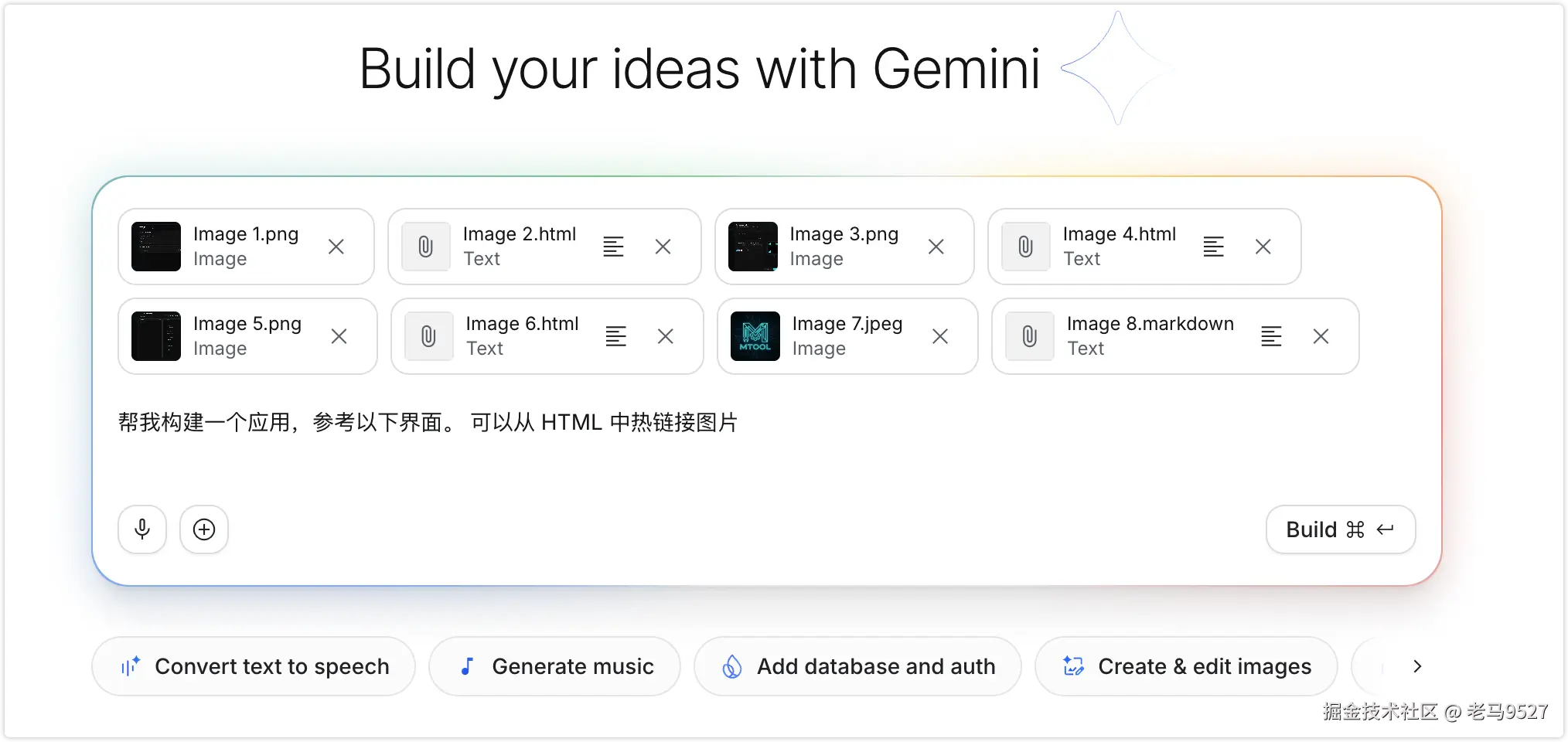Remove the Image 7.jpeg attachment
This screenshot has height=742, width=1568.
tap(940, 336)
